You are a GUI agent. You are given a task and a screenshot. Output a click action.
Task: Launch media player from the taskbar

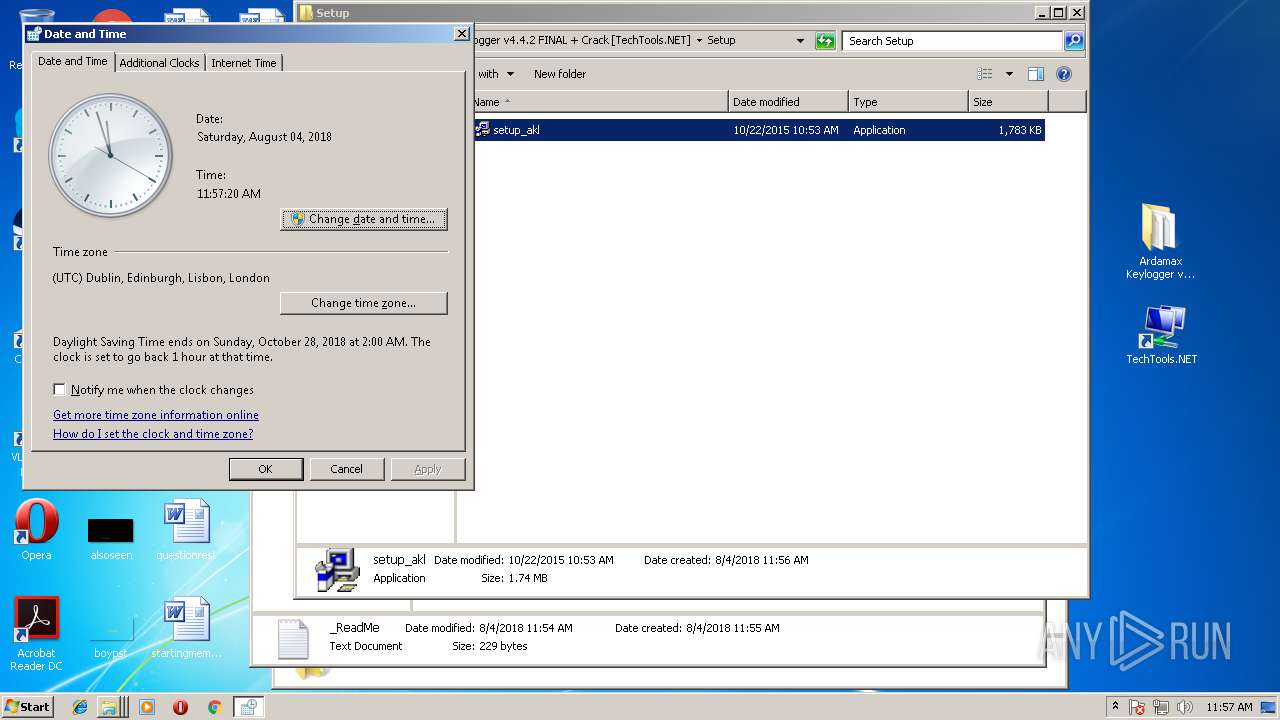(x=147, y=707)
